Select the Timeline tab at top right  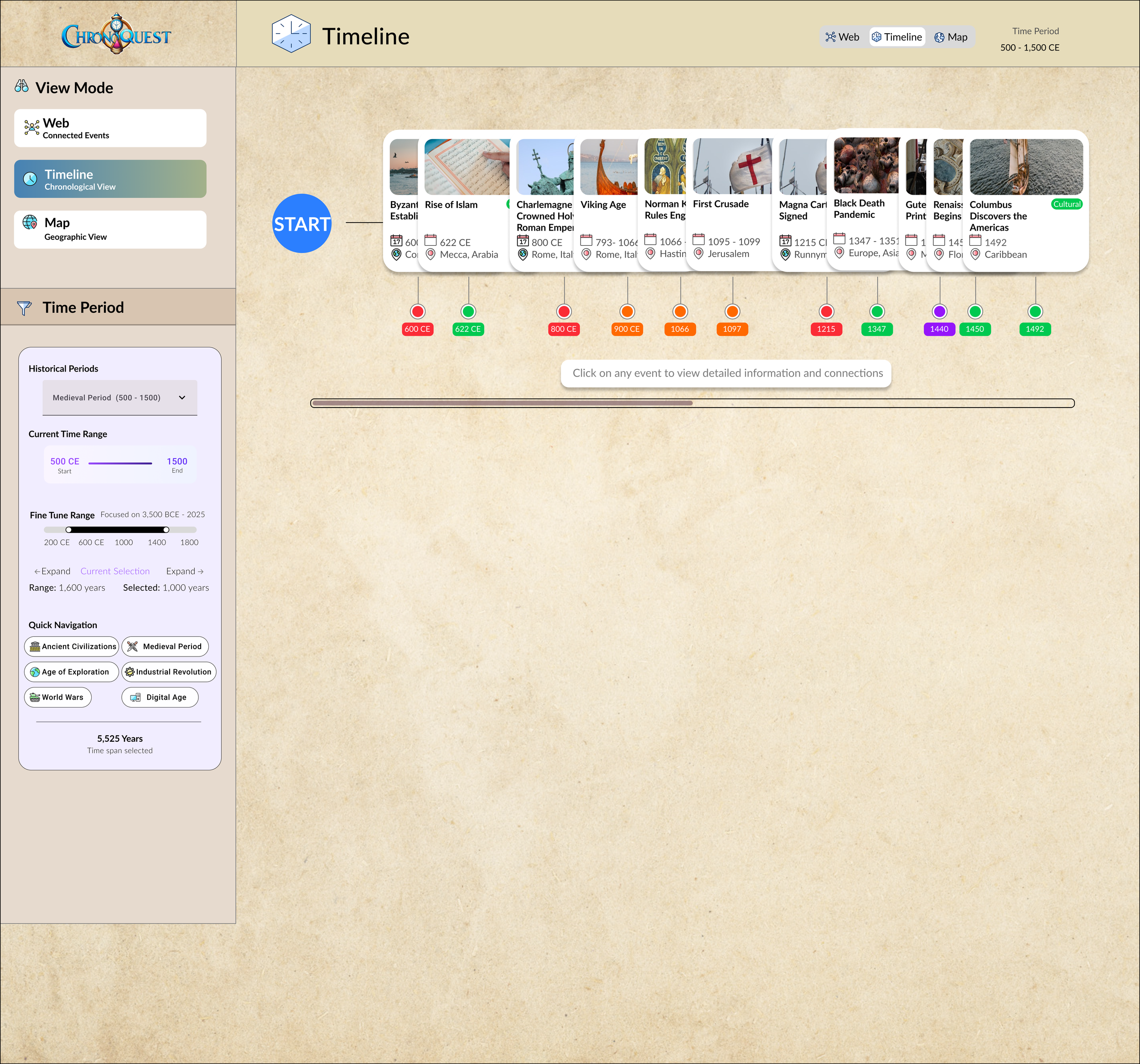click(897, 36)
